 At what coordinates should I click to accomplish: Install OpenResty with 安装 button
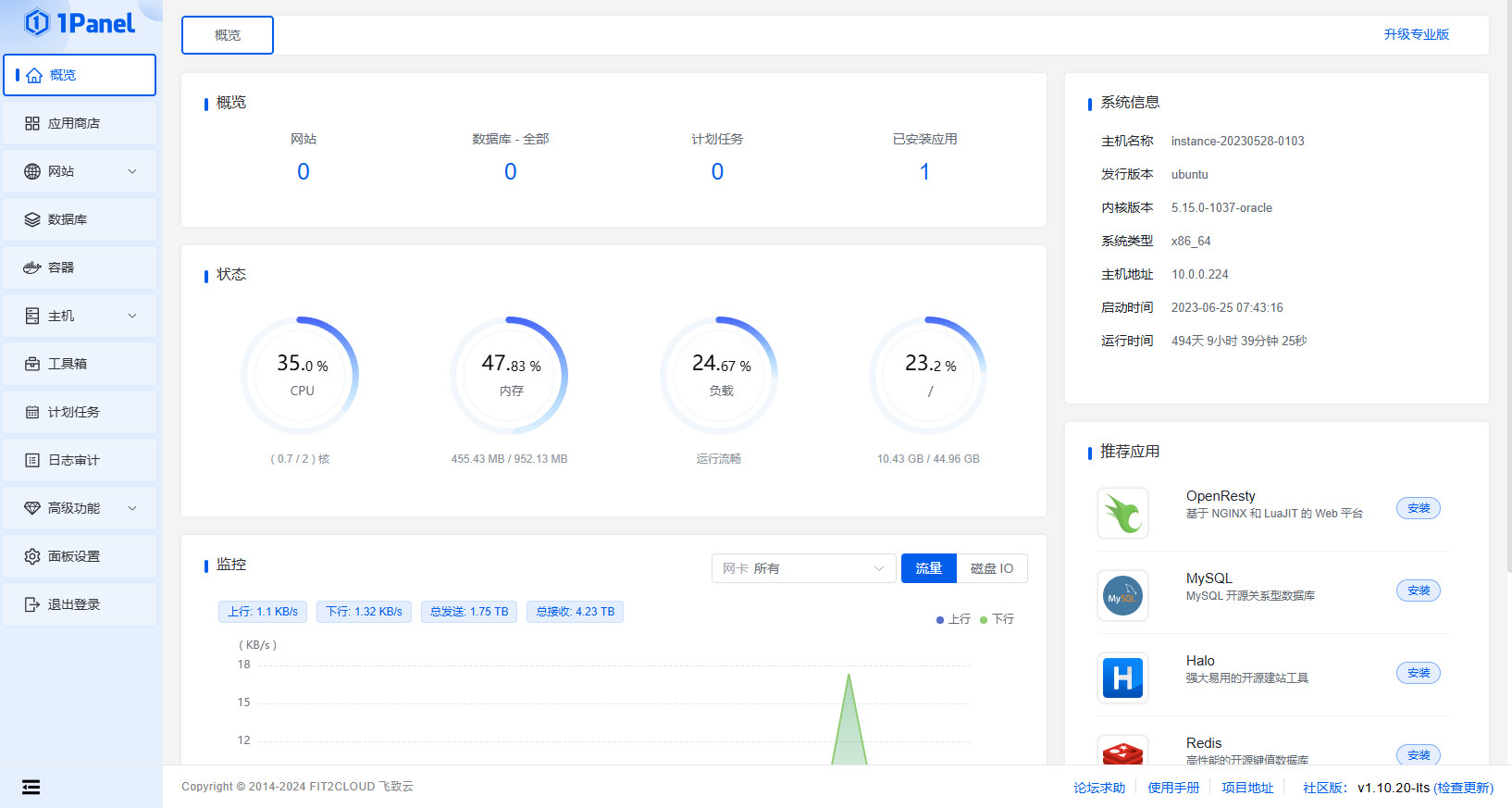tap(1419, 508)
